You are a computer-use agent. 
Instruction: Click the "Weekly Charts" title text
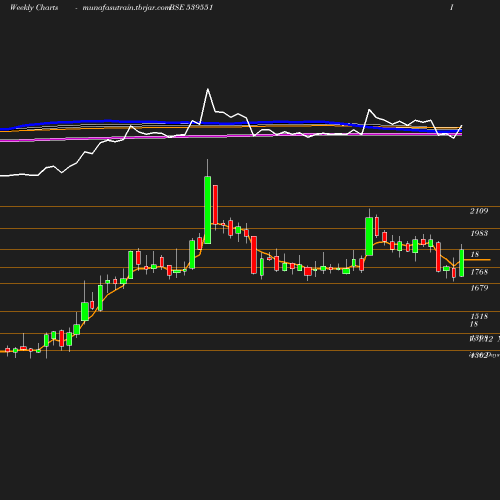point(34,7)
